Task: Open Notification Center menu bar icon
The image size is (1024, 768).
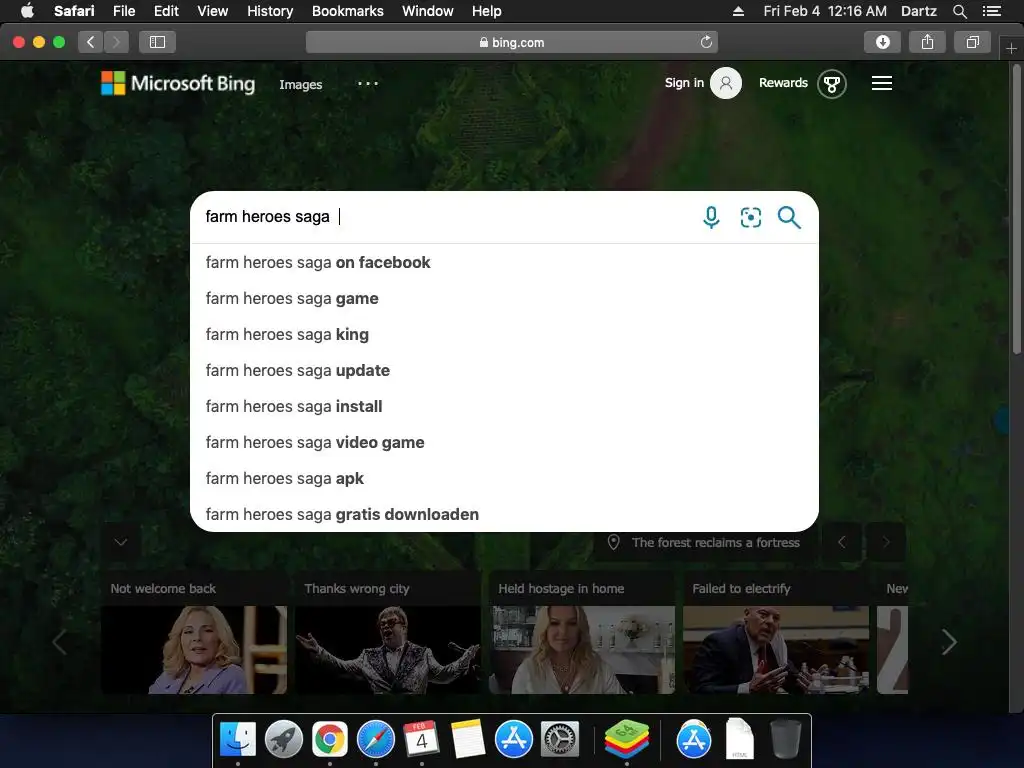Action: [x=992, y=11]
